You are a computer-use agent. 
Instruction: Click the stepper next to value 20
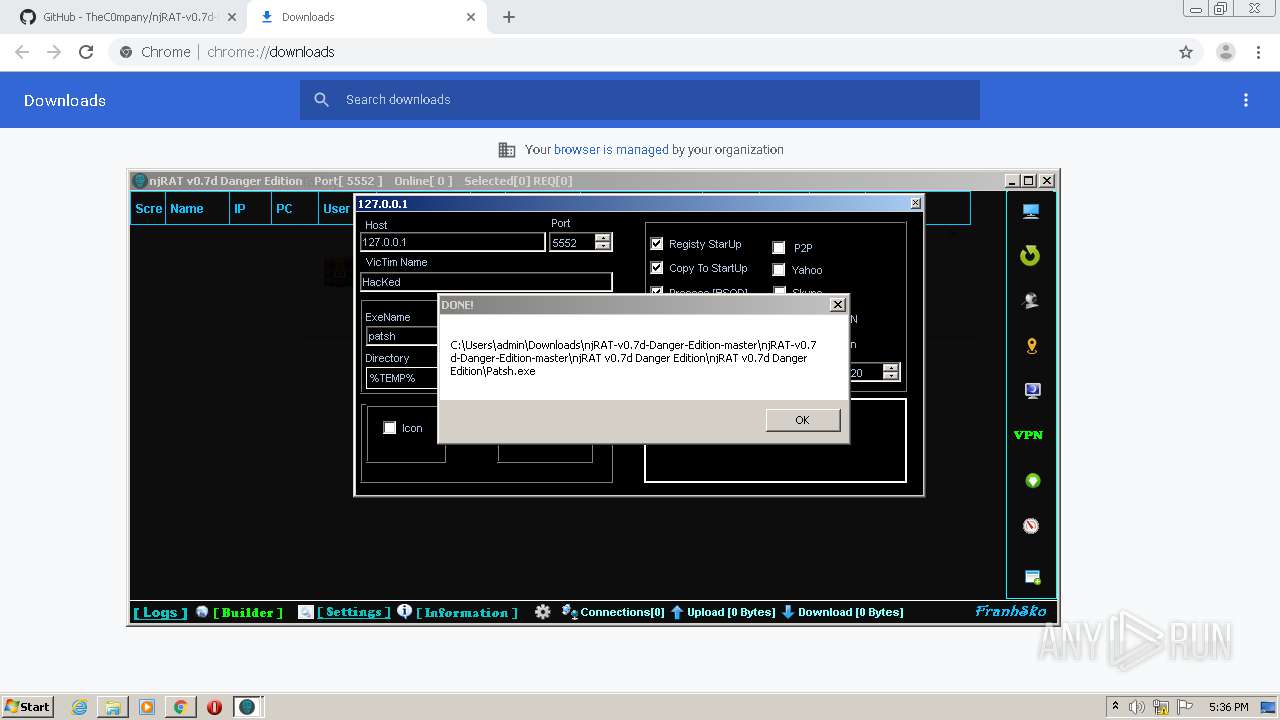click(890, 372)
